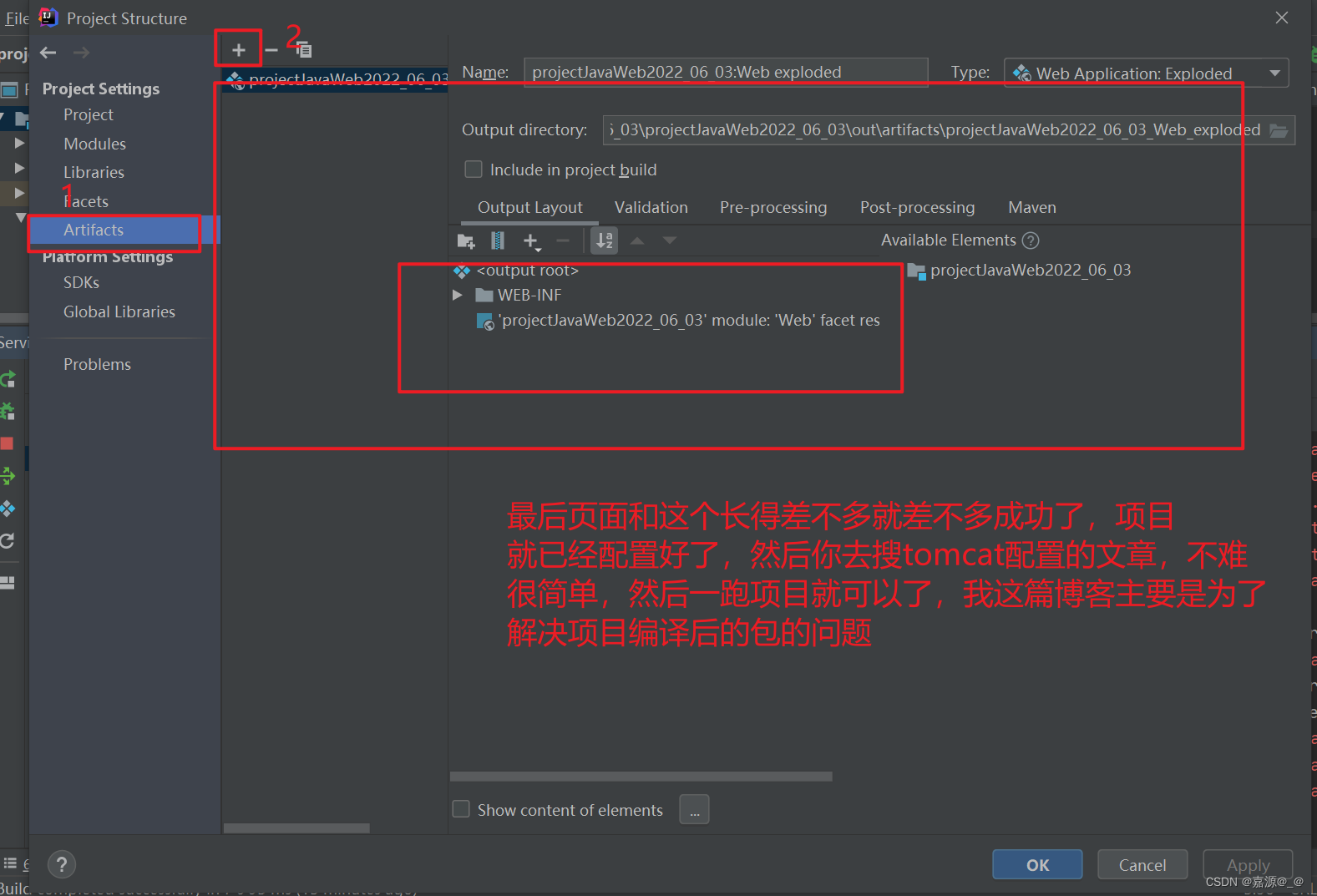The image size is (1317, 896).
Task: Expand the WEB-INF folder node
Action: tap(457, 295)
